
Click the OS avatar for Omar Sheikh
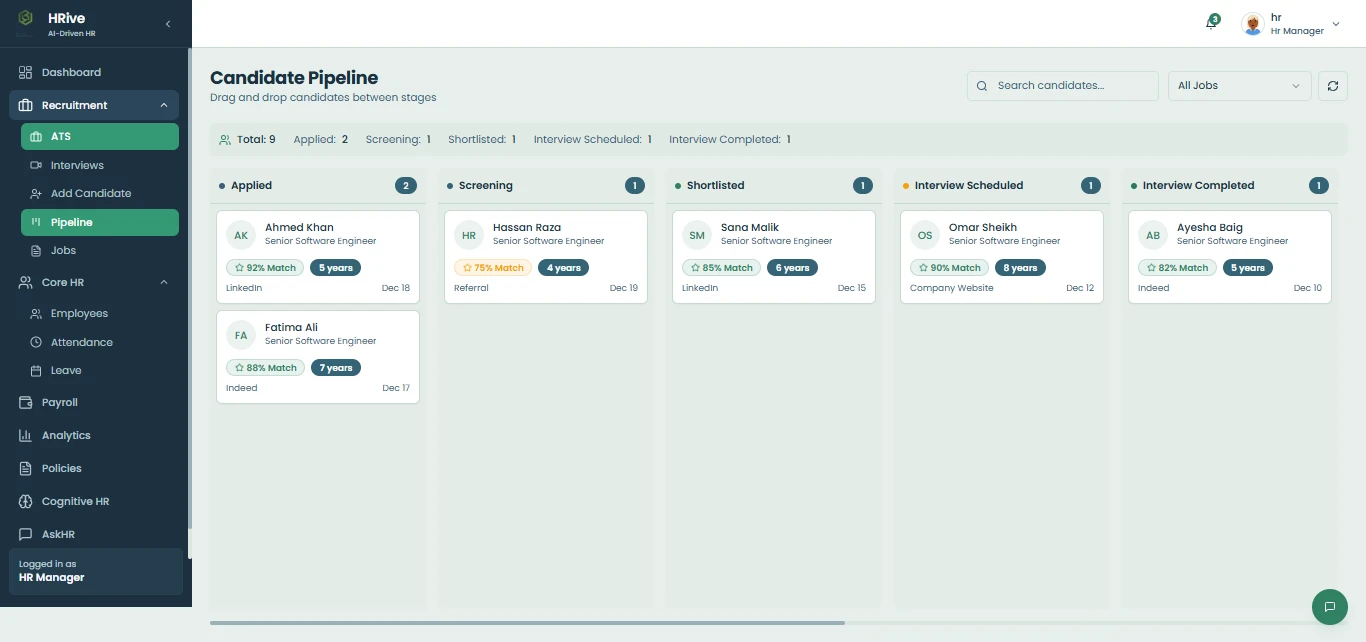point(925,235)
